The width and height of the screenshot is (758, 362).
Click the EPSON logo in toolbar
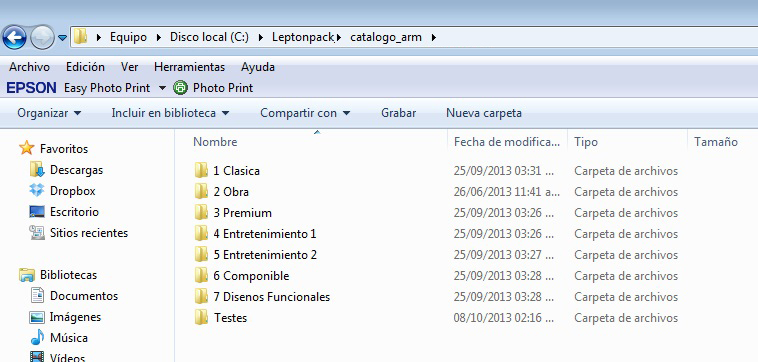coord(31,88)
